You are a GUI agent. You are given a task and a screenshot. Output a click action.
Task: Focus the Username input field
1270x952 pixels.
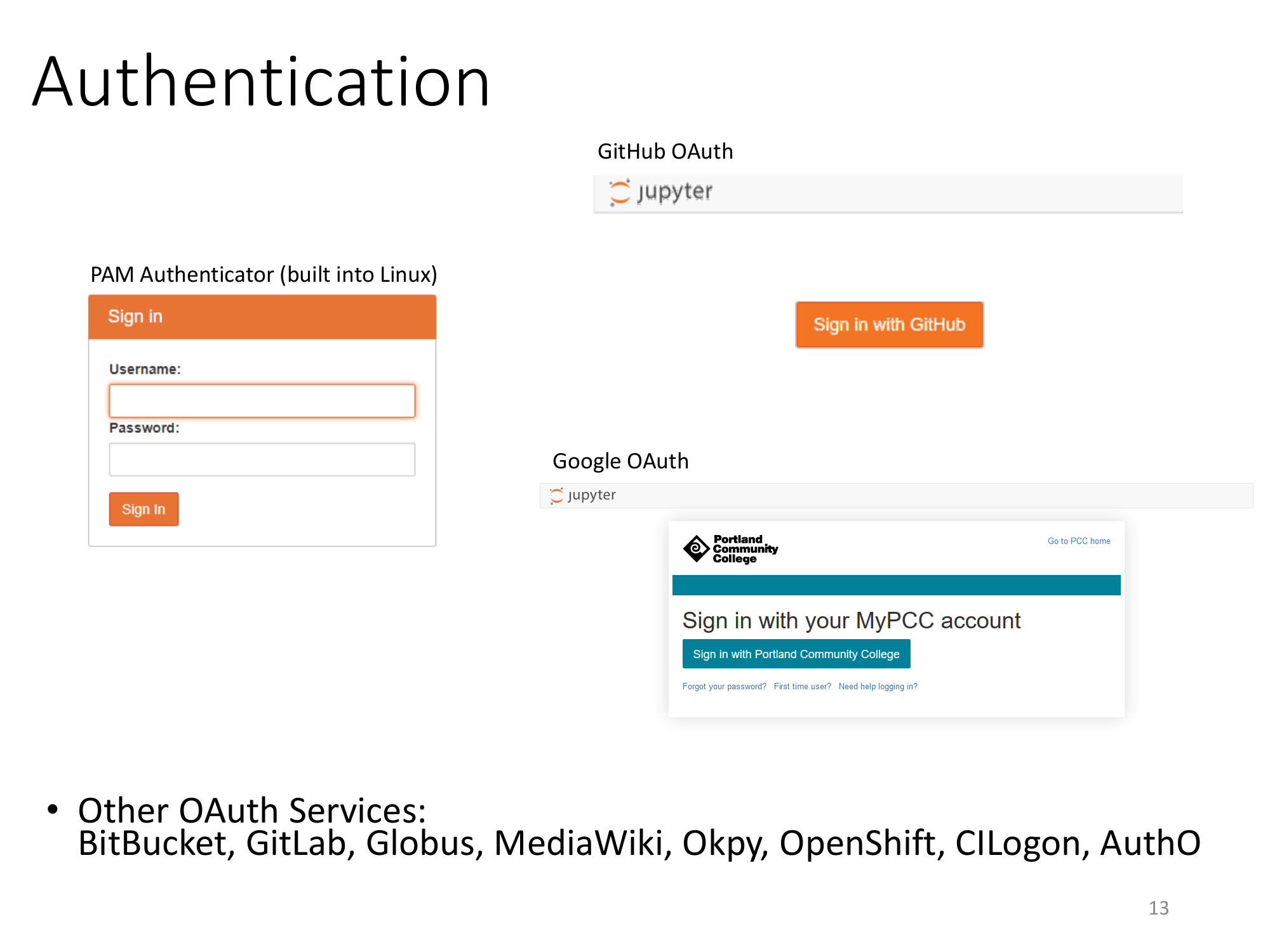[x=262, y=400]
